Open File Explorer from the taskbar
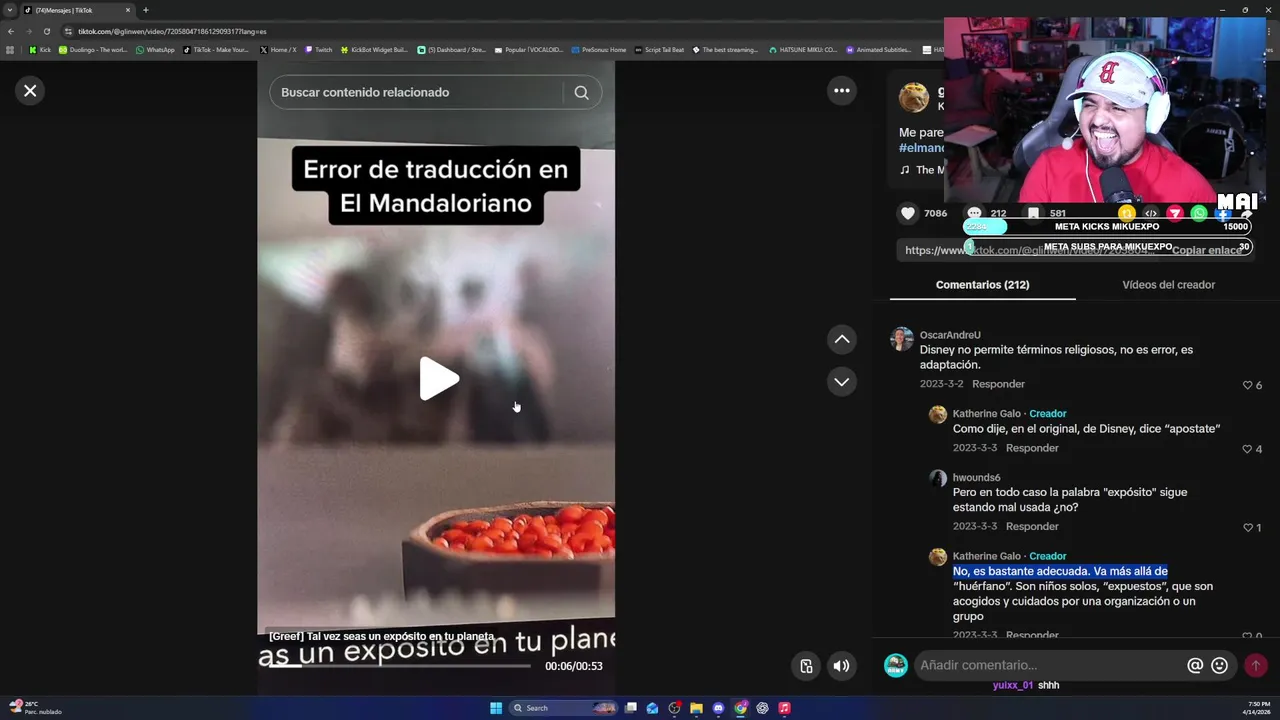Image resolution: width=1280 pixels, height=720 pixels. [696, 708]
